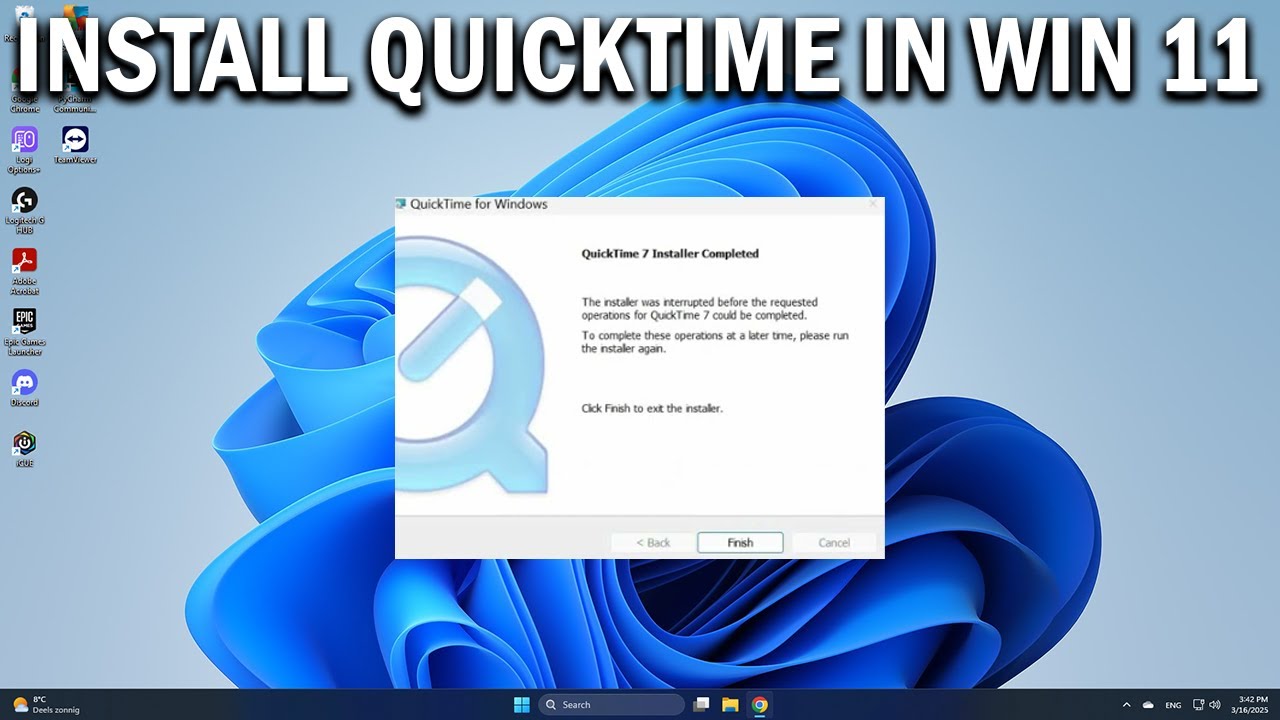
Task: Open Adobe Acrobat desktop shortcut
Action: click(x=24, y=272)
